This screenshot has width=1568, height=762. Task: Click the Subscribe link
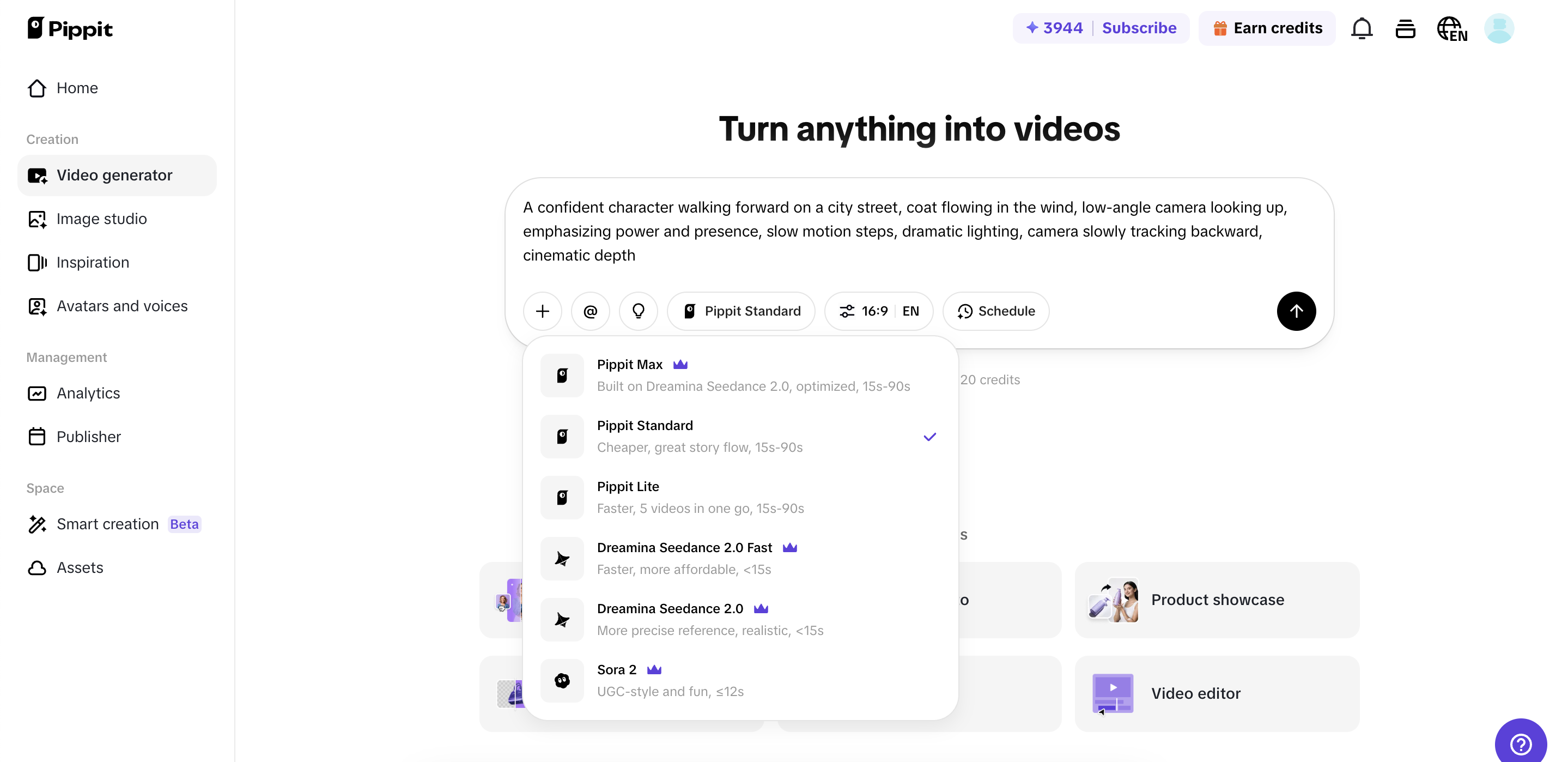click(x=1139, y=27)
